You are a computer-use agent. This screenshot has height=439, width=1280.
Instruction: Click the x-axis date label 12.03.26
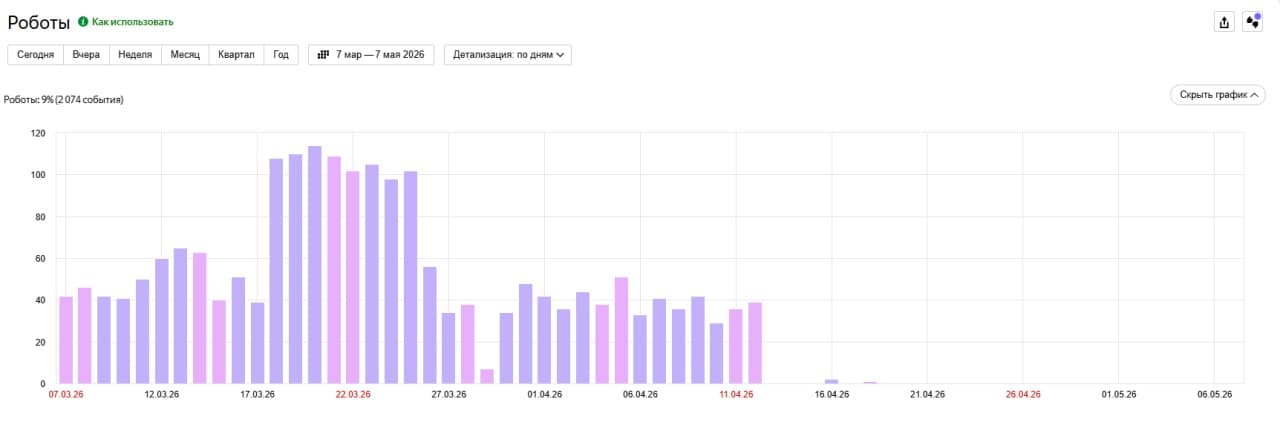(x=162, y=395)
